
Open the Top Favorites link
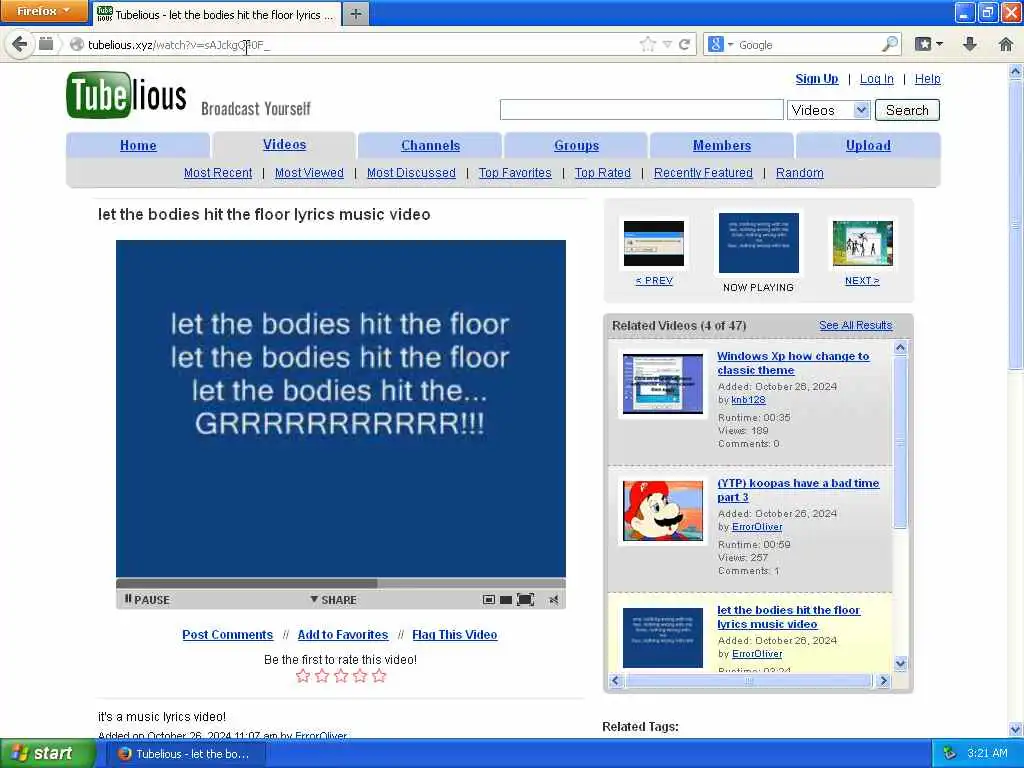click(515, 172)
